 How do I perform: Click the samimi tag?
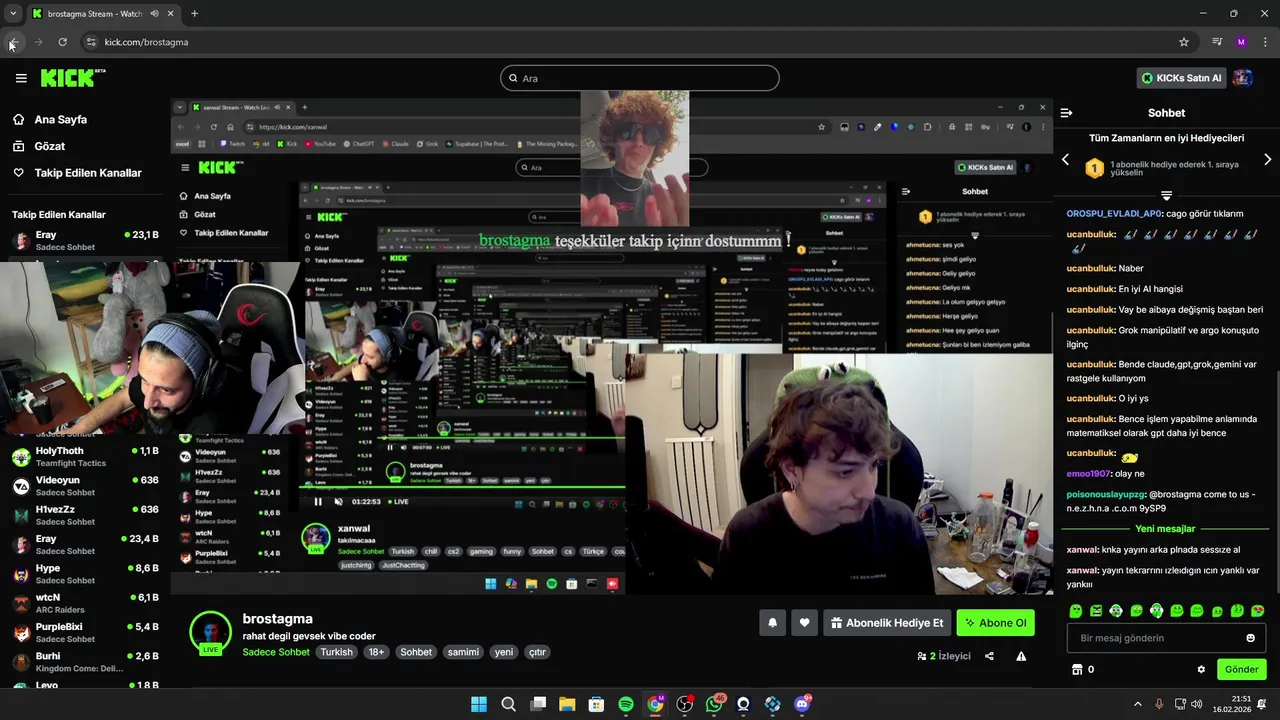click(463, 652)
